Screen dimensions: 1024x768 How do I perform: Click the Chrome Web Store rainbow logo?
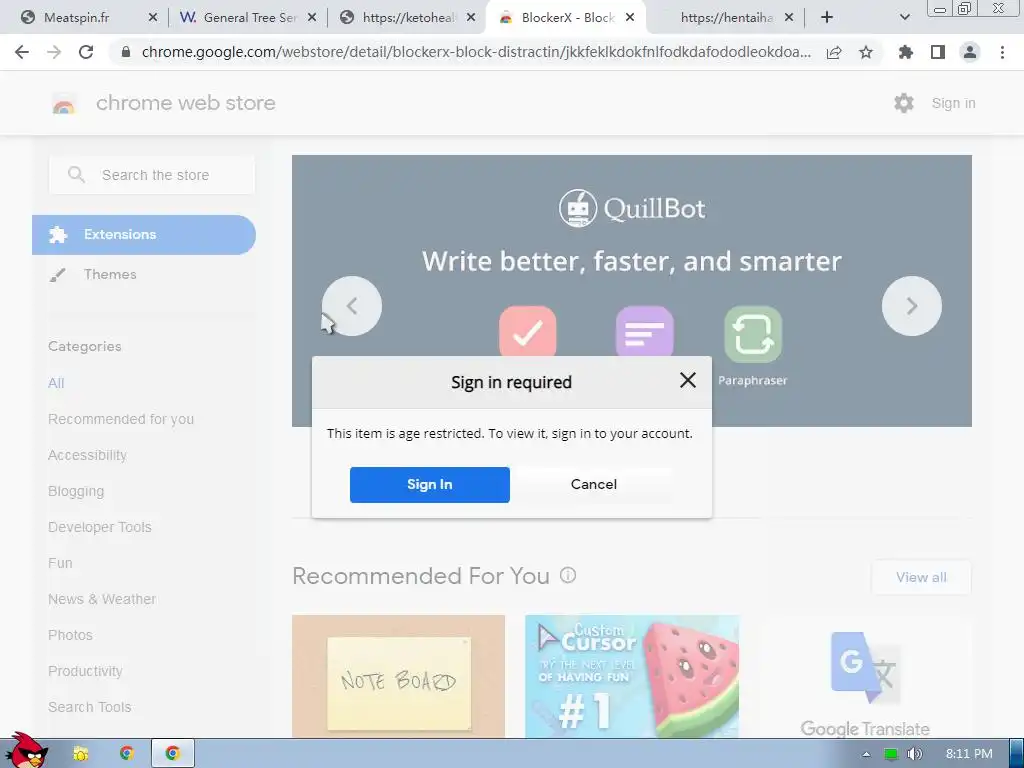64,103
